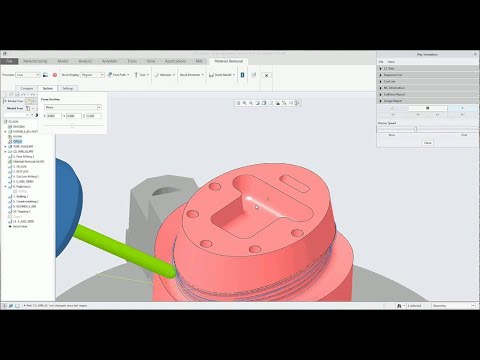Image resolution: width=480 pixels, height=360 pixels.
Task: Expand the Gouge Report section
Action: point(428,101)
